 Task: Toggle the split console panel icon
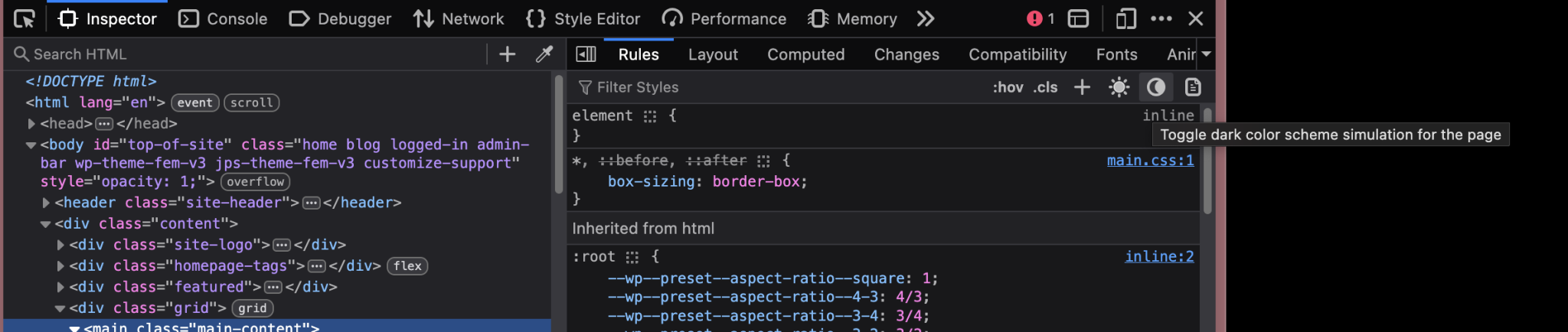(x=1078, y=18)
